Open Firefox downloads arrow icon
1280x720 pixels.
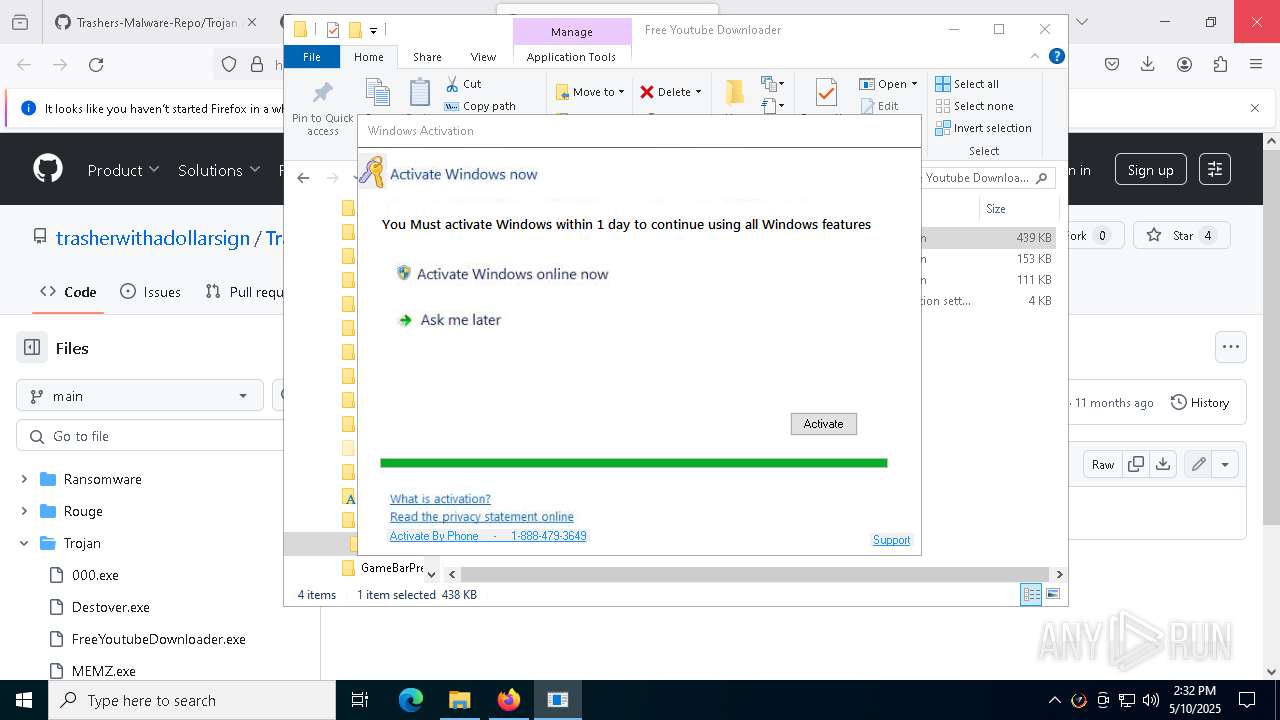pos(1148,65)
